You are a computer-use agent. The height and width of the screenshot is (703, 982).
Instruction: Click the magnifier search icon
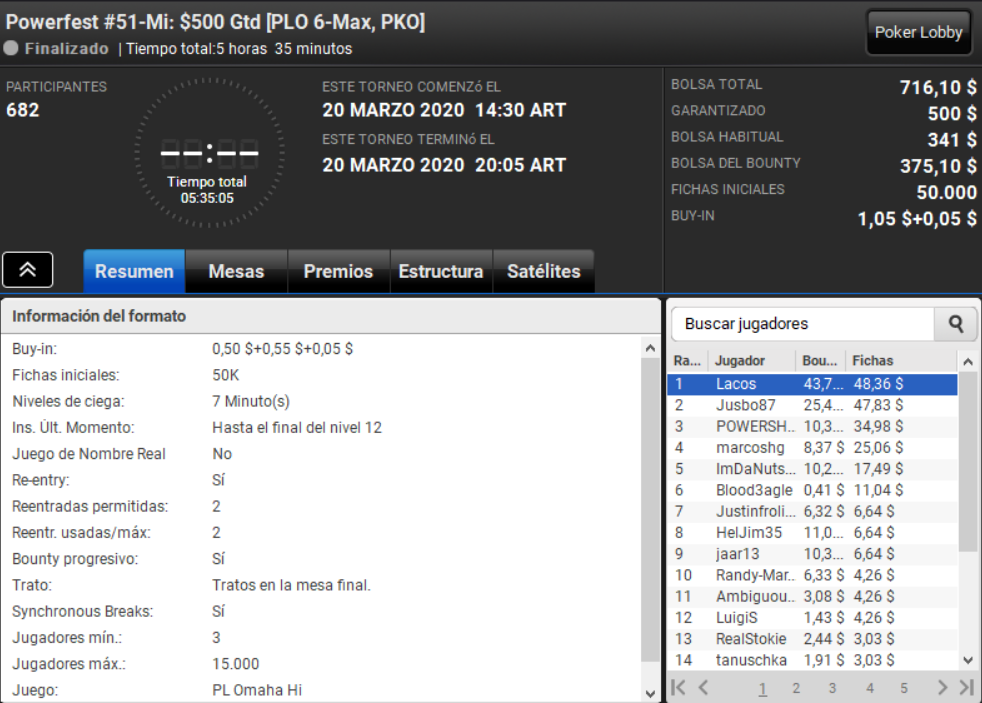[x=955, y=324]
